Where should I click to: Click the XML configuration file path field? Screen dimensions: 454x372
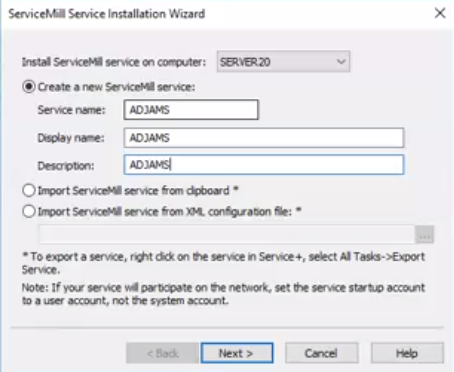(226, 235)
